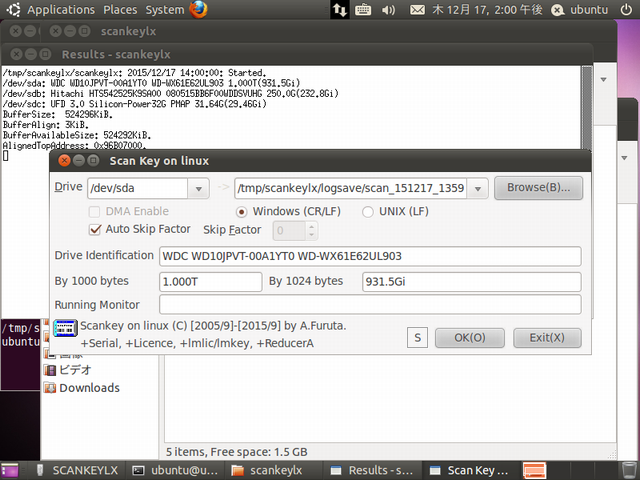Click the /dev/sdc UFD 3.0 Silicon-Power line

click(x=135, y=104)
